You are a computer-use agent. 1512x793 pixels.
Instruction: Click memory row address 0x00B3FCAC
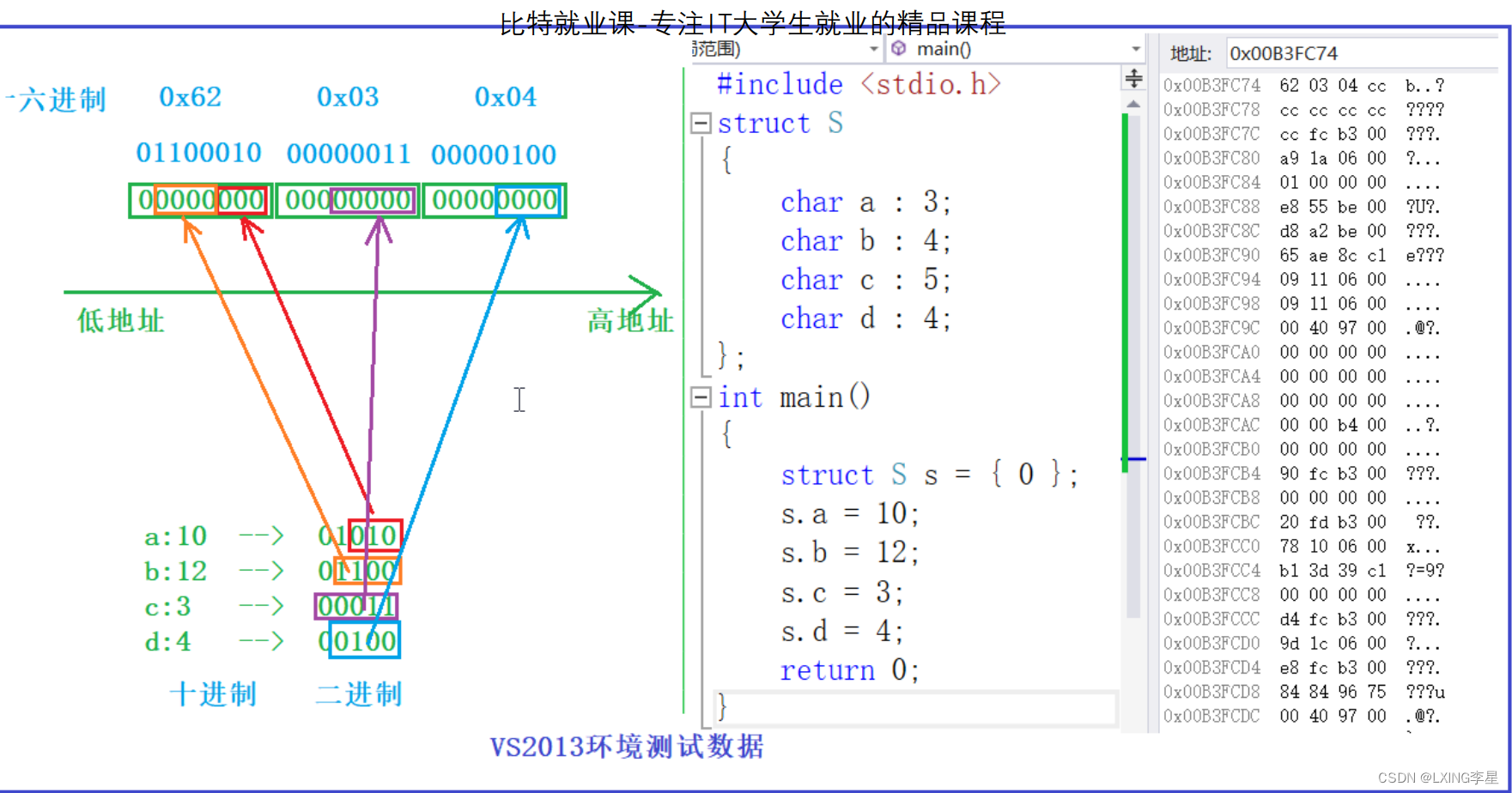click(x=1211, y=425)
